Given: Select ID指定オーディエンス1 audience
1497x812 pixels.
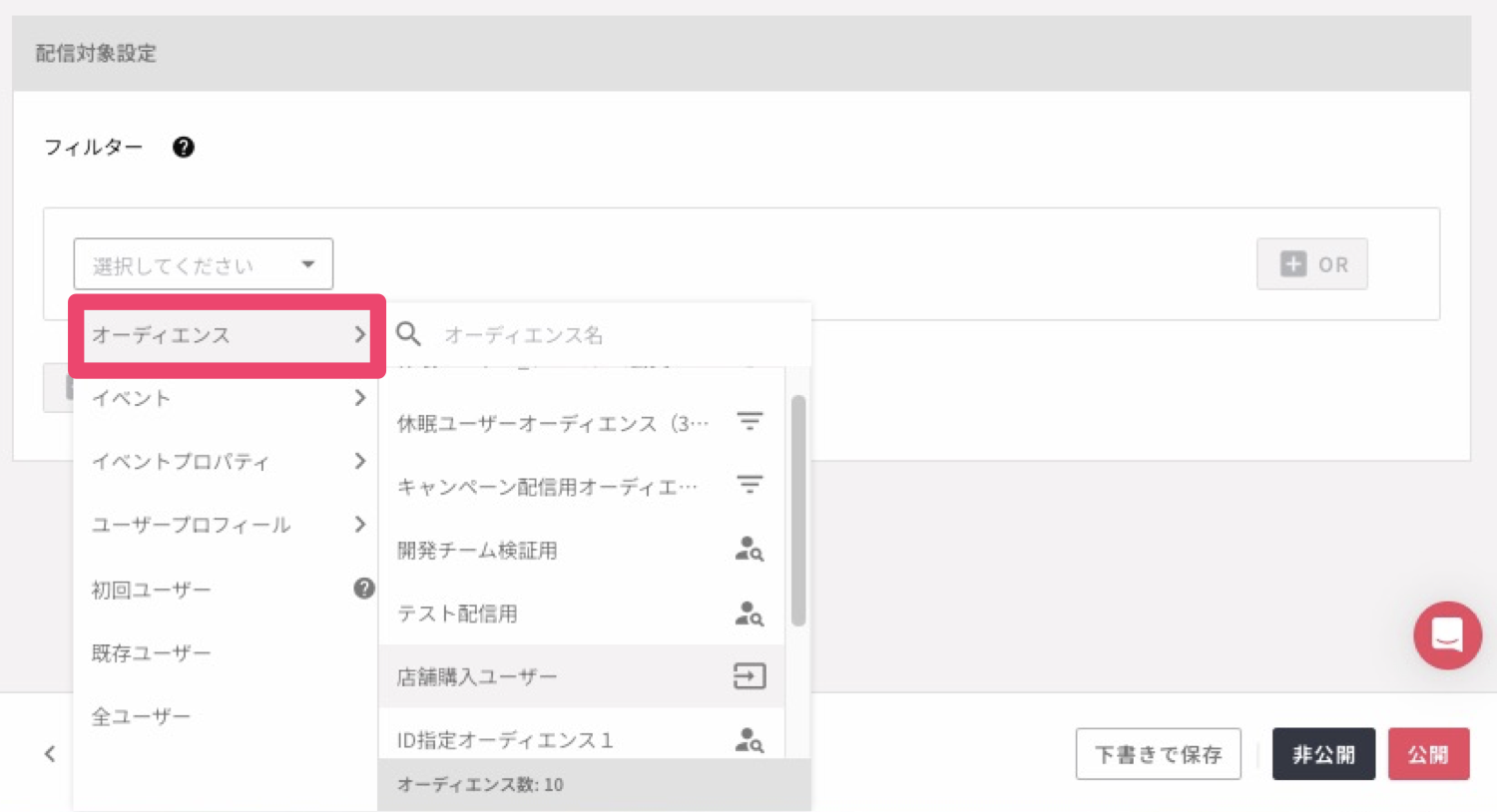Looking at the screenshot, I should tap(582, 739).
